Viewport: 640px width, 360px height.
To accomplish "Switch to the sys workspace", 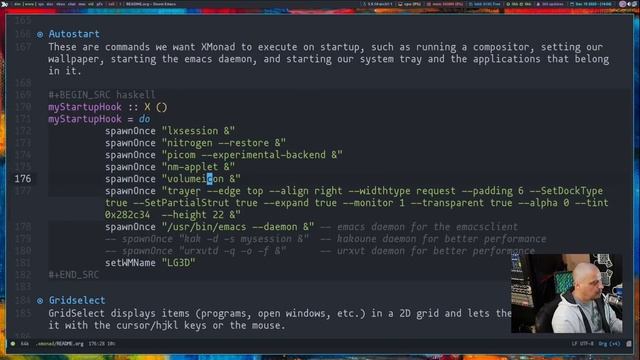I will (x=41, y=4).
